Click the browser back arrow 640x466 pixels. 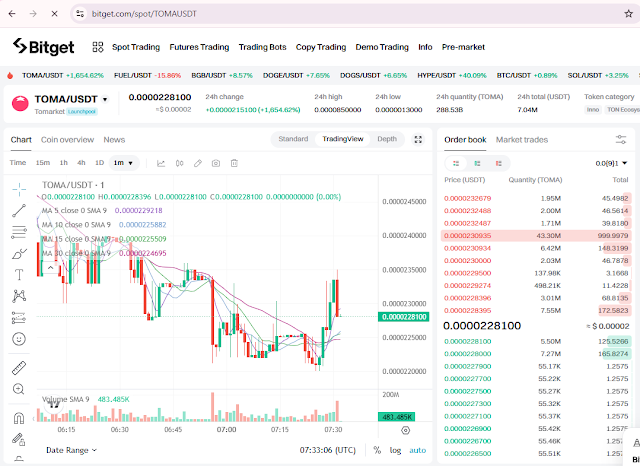pos(12,13)
